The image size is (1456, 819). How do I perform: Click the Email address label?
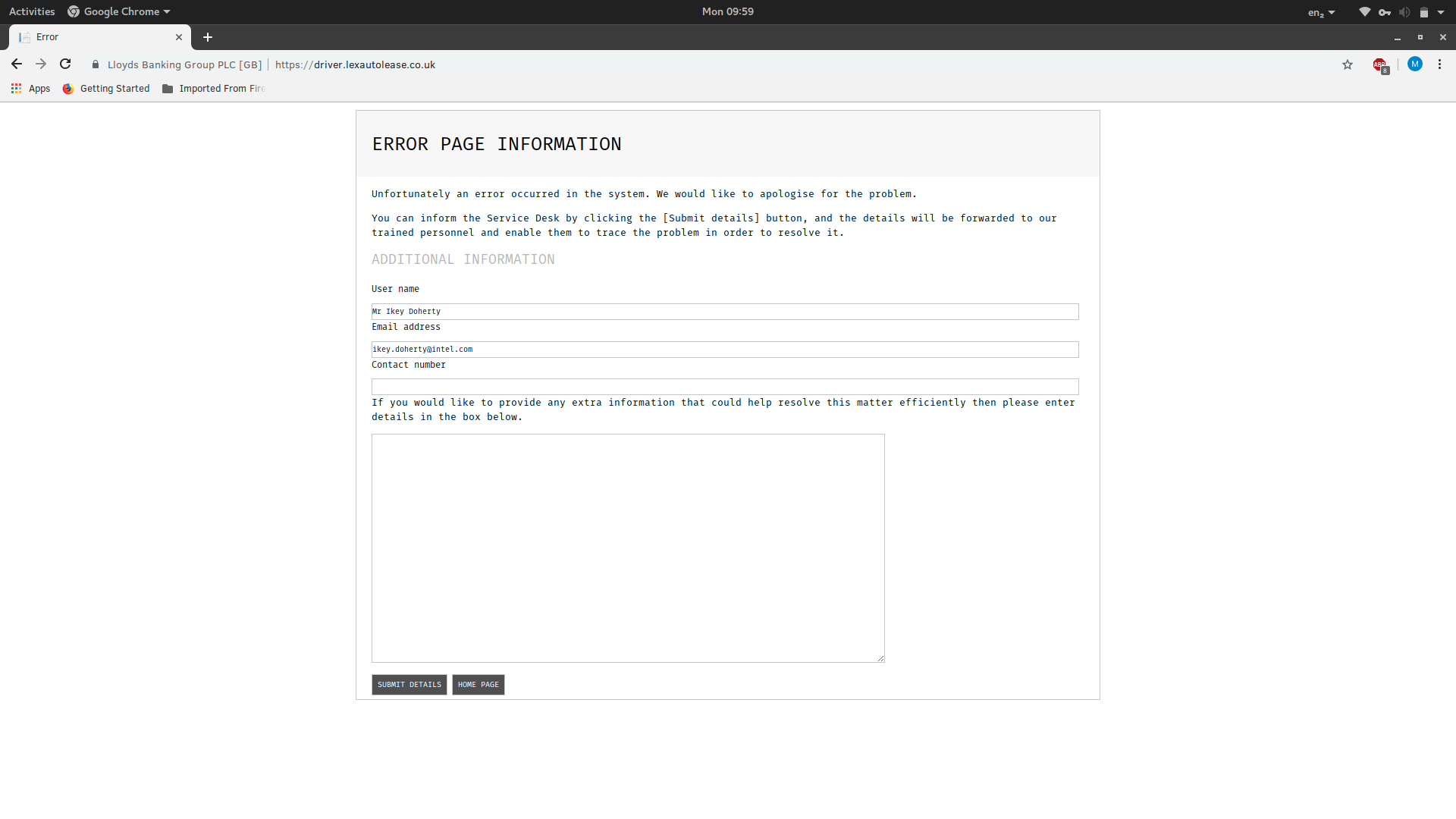pyautogui.click(x=406, y=327)
